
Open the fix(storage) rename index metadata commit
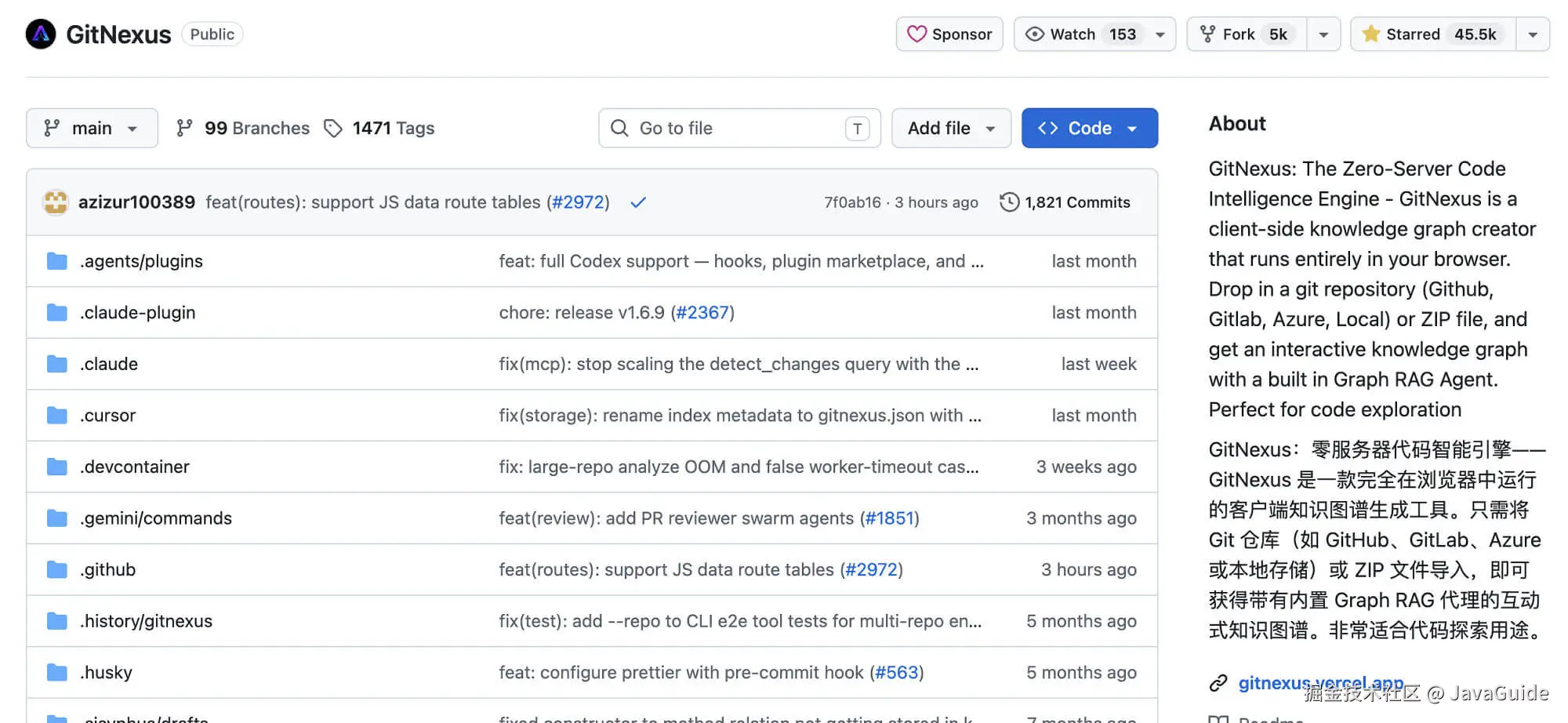[x=740, y=416]
